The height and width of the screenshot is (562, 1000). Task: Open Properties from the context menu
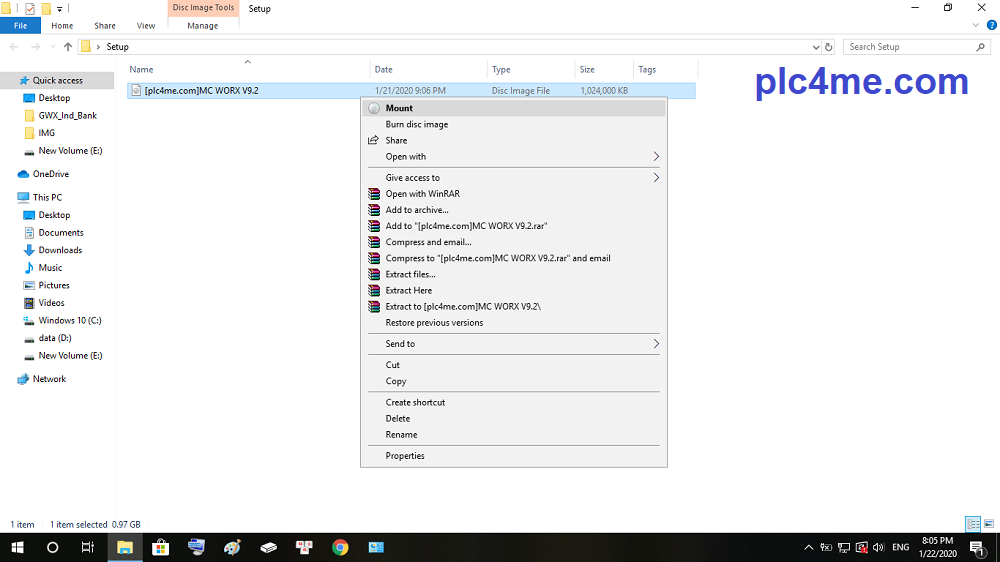coord(513,455)
